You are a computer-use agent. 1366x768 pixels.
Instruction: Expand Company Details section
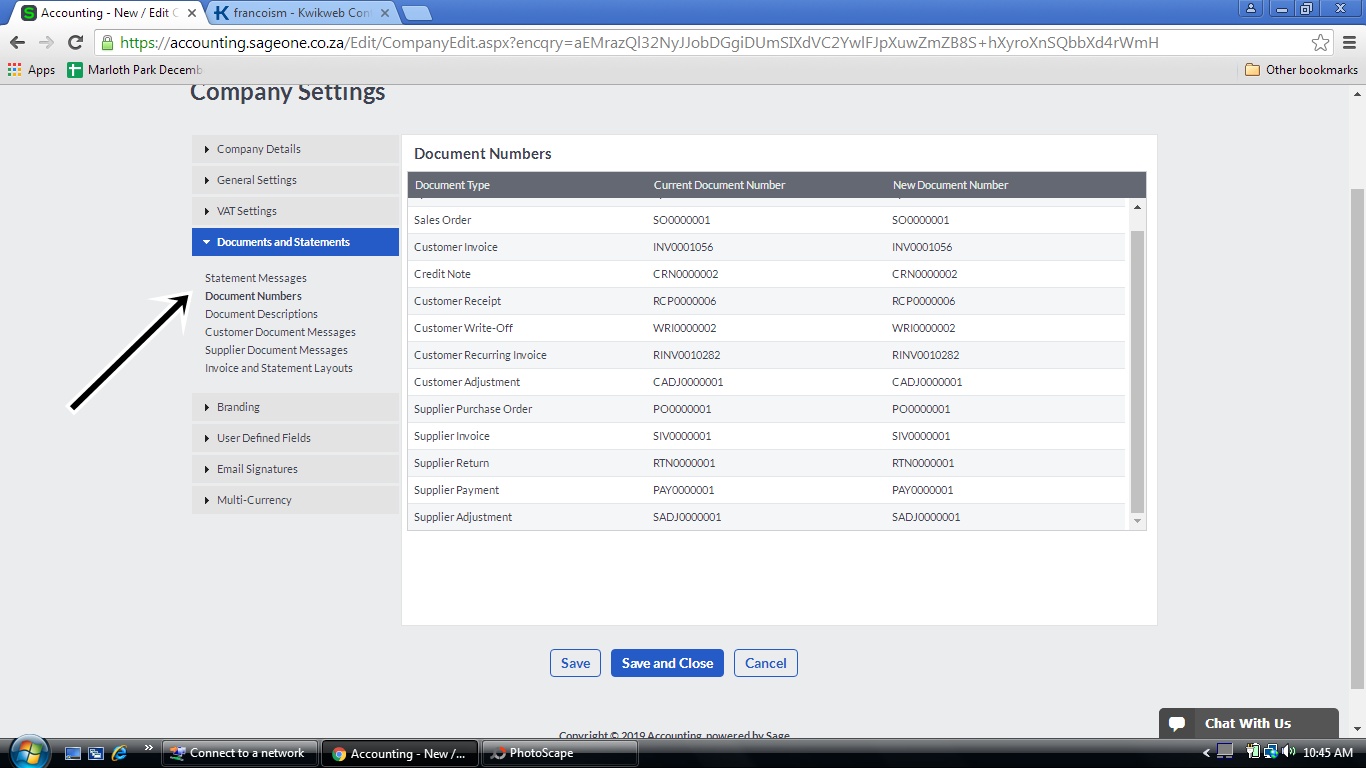tap(295, 149)
